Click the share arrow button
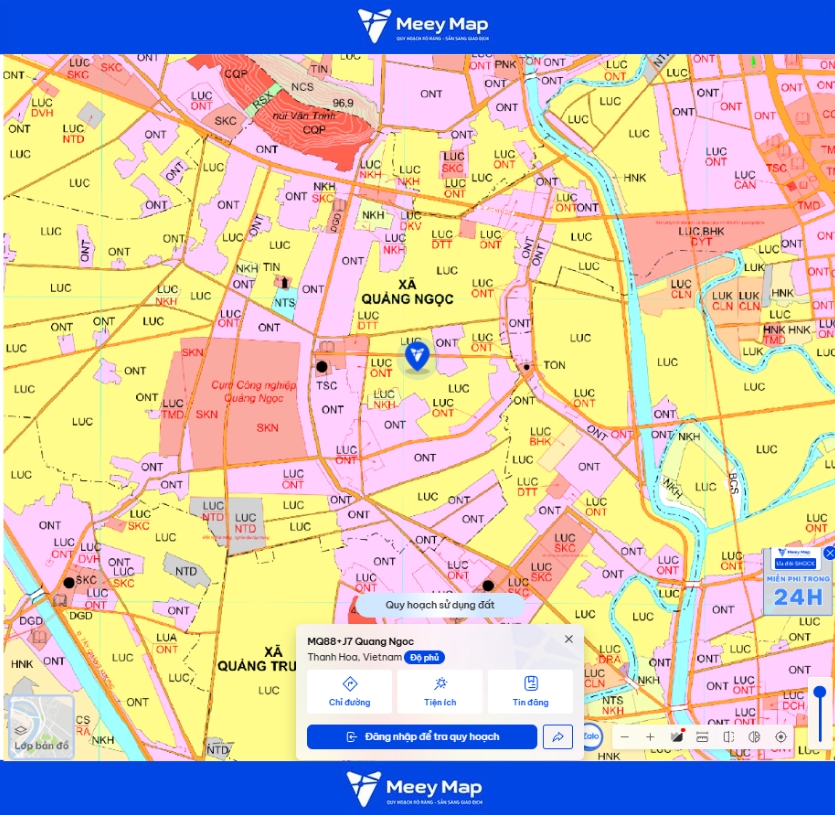Viewport: 835px width, 815px height. click(558, 737)
